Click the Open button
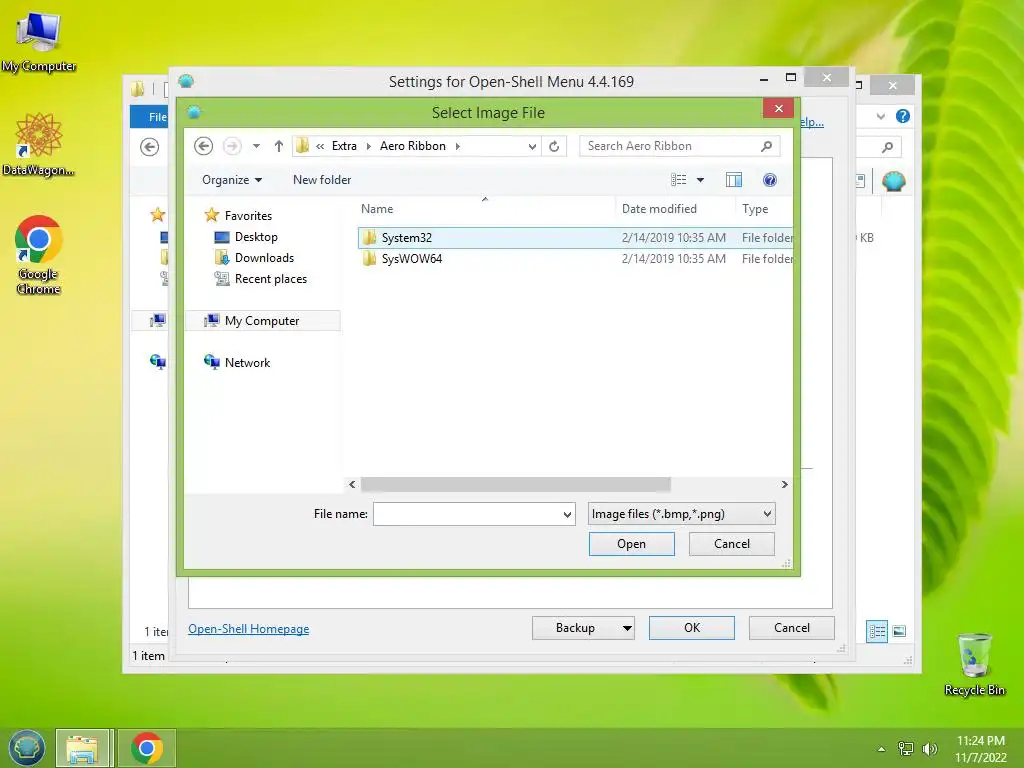This screenshot has width=1024, height=768. [632, 544]
